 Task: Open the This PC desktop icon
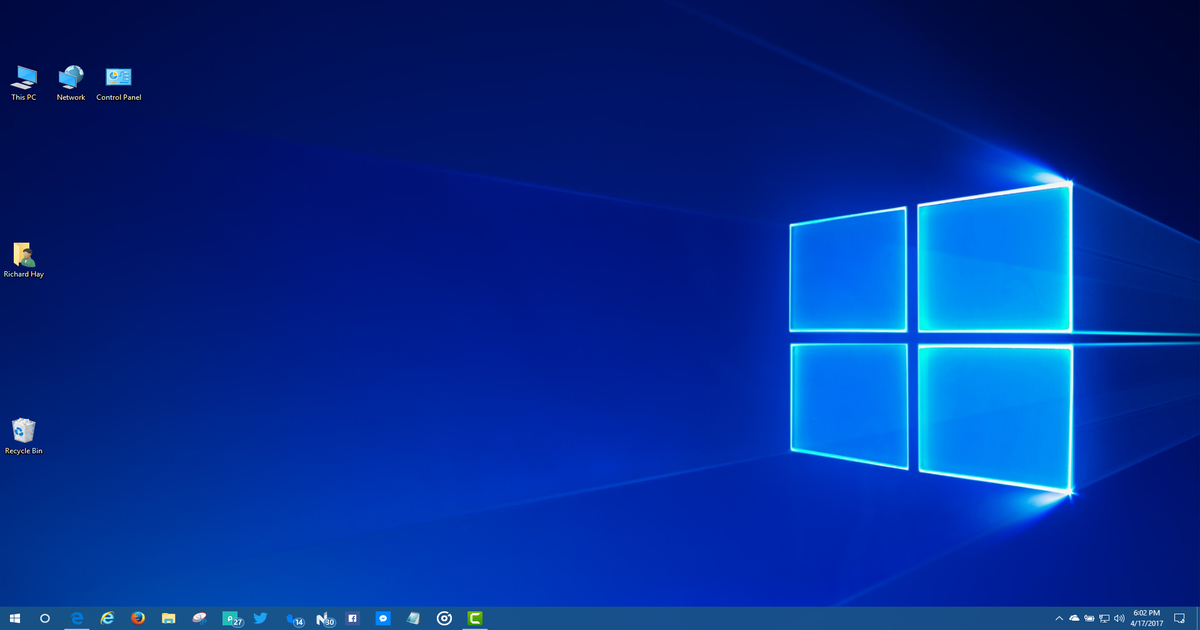pos(22,75)
